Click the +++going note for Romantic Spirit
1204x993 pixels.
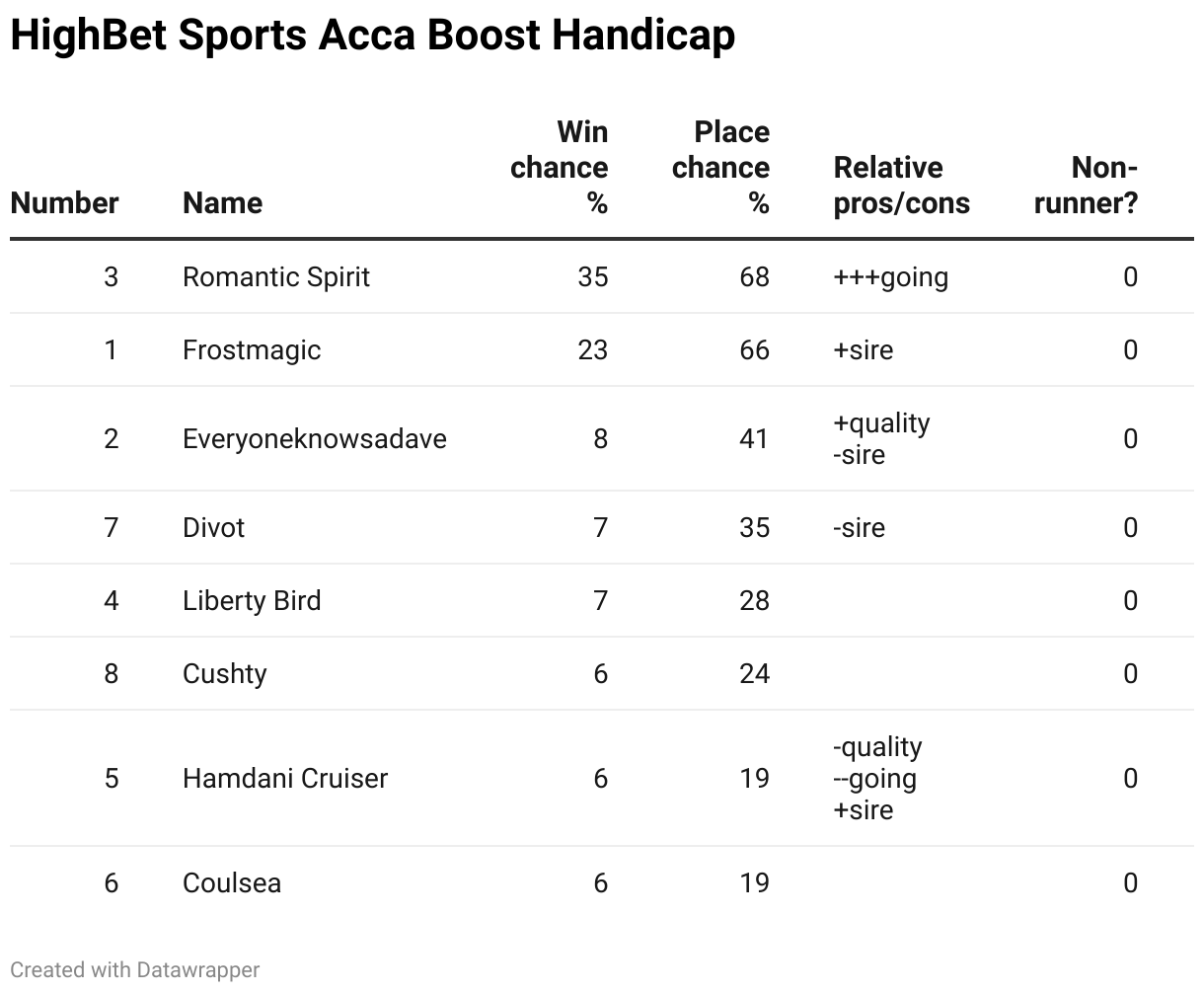pyautogui.click(x=890, y=276)
